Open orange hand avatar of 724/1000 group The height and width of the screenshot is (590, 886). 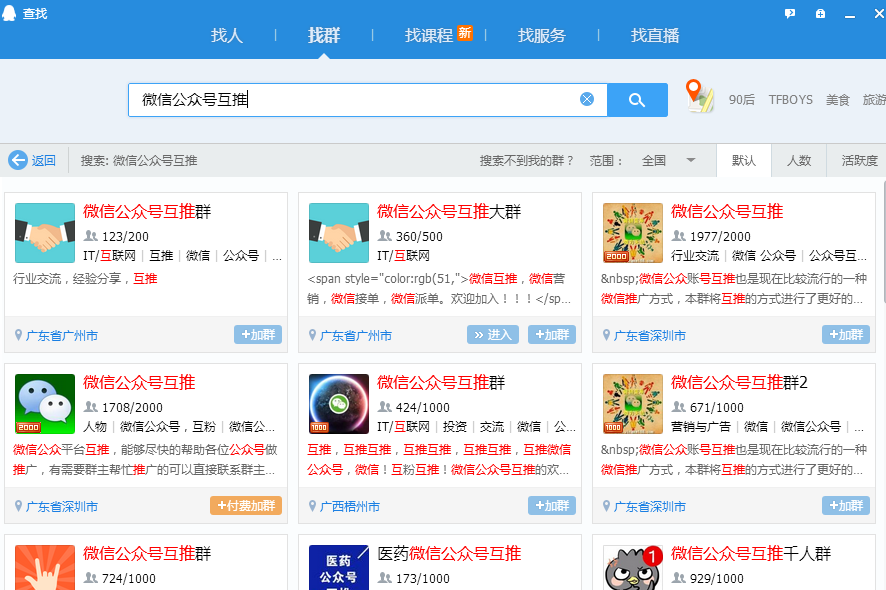[45, 567]
